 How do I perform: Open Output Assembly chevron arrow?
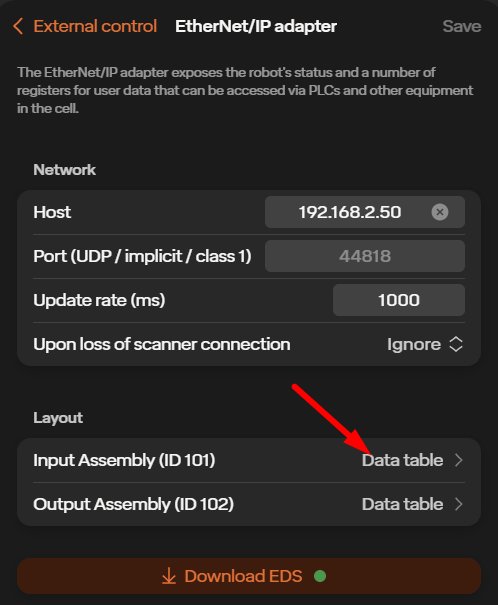coord(458,504)
